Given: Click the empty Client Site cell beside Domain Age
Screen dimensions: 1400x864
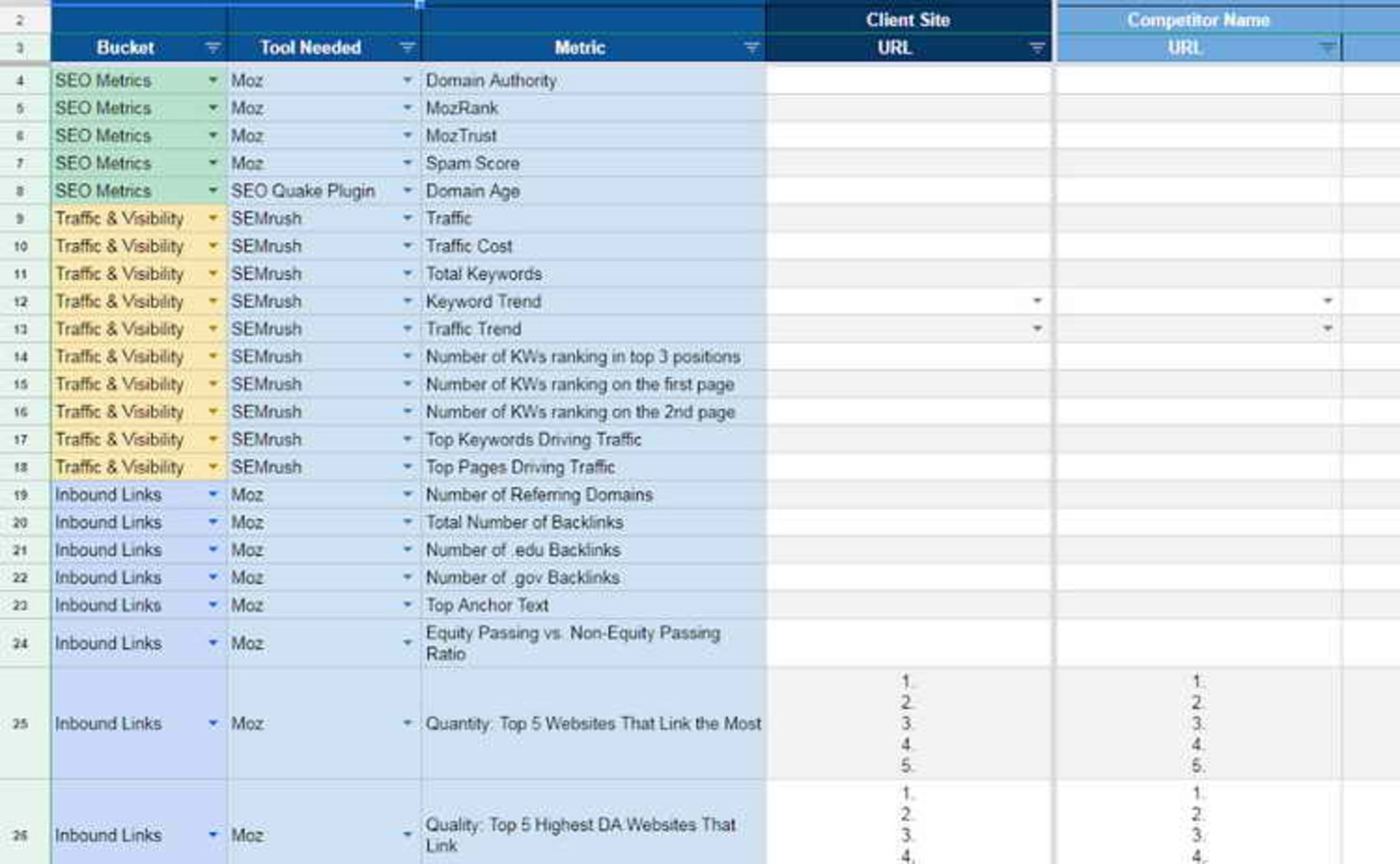Looking at the screenshot, I should coord(908,190).
